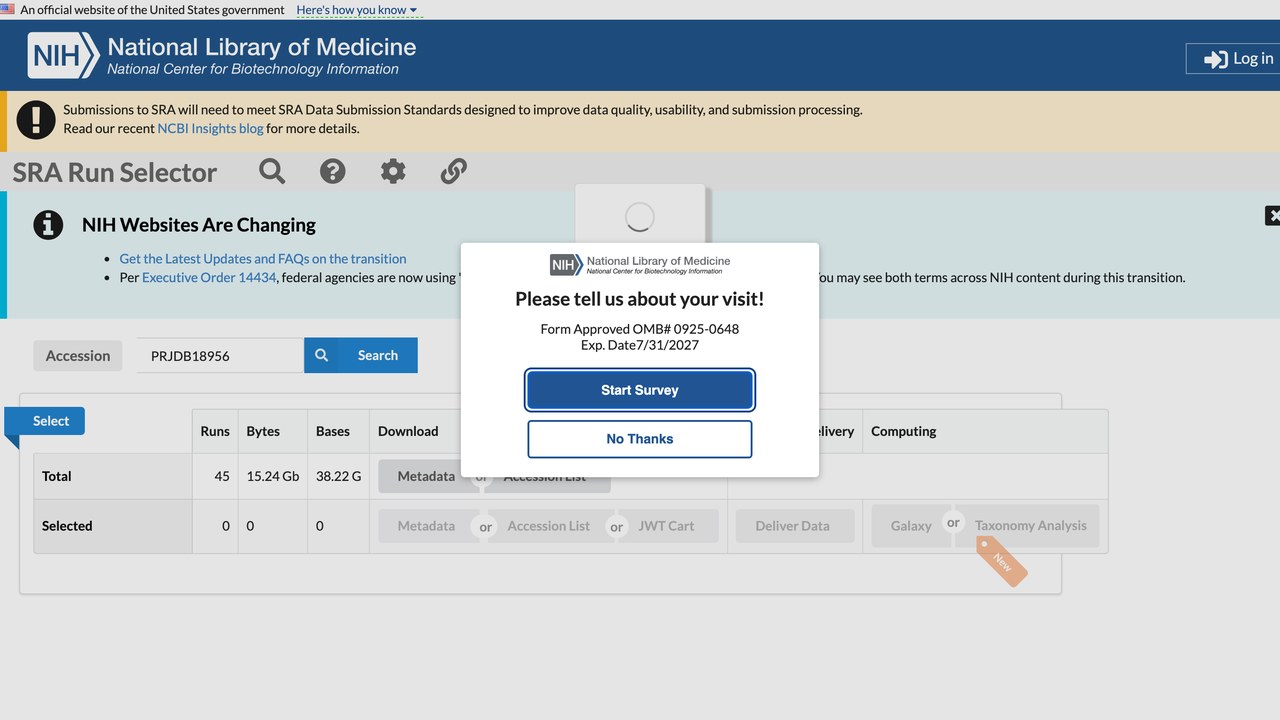The image size is (1280, 720).
Task: Click the NIH National Library of Medicine logo
Action: [x=222, y=56]
